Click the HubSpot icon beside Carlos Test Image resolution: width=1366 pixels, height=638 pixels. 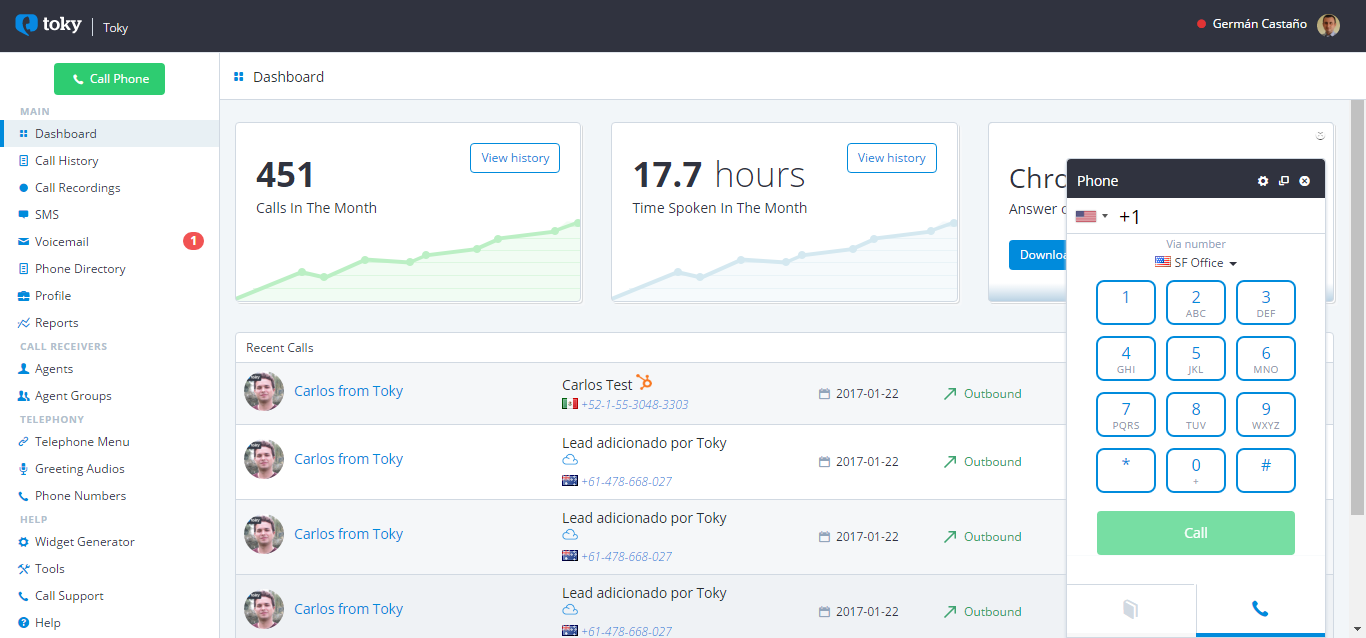click(645, 382)
